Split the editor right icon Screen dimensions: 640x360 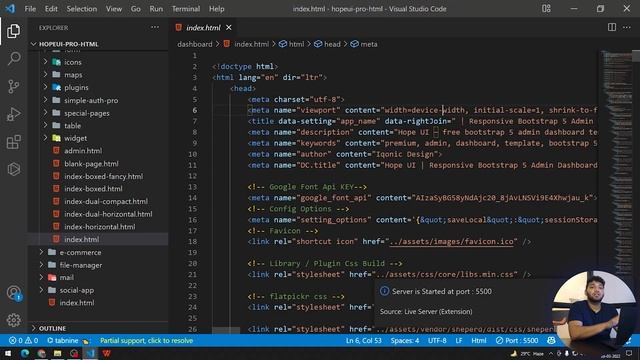point(611,27)
